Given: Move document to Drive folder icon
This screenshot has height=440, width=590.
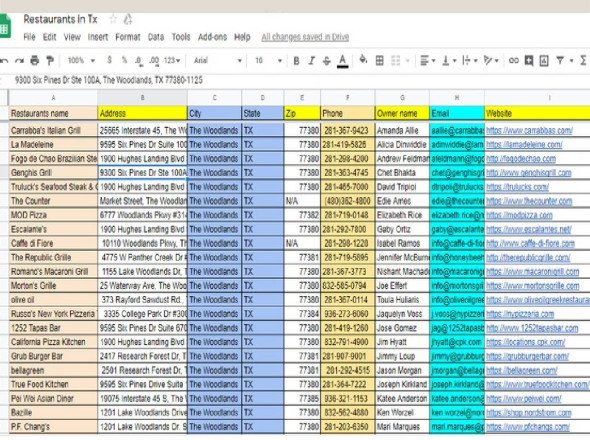Looking at the screenshot, I should point(128,19).
